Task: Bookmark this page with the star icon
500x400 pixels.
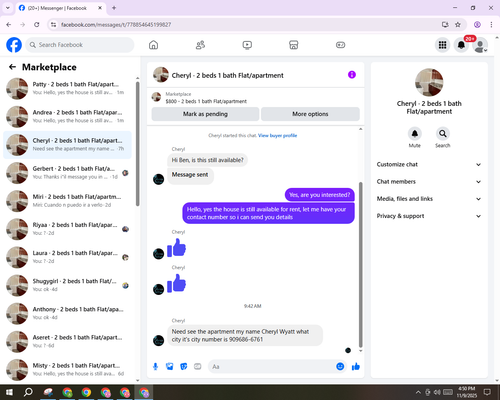Action: click(458, 25)
